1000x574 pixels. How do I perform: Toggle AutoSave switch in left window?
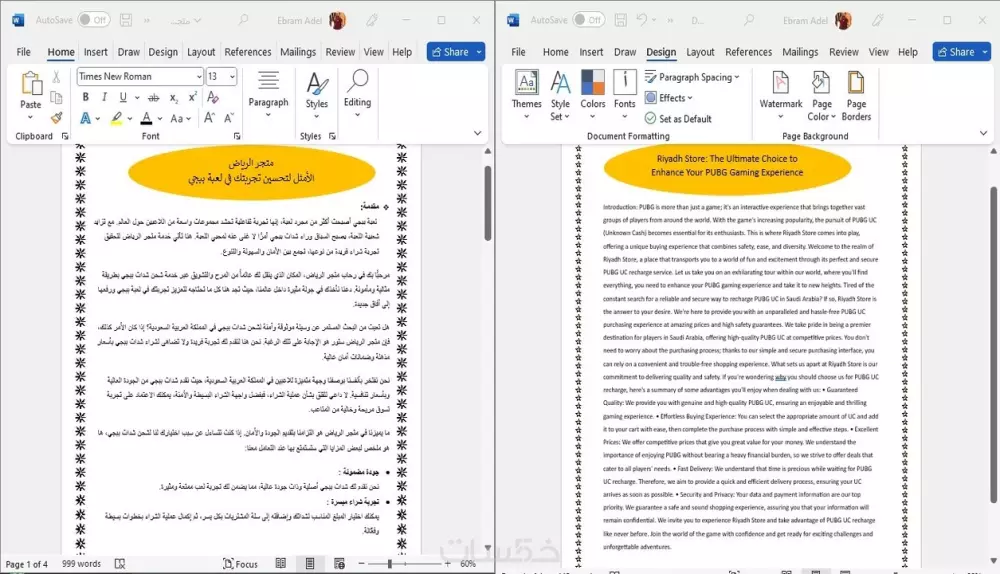(94, 20)
